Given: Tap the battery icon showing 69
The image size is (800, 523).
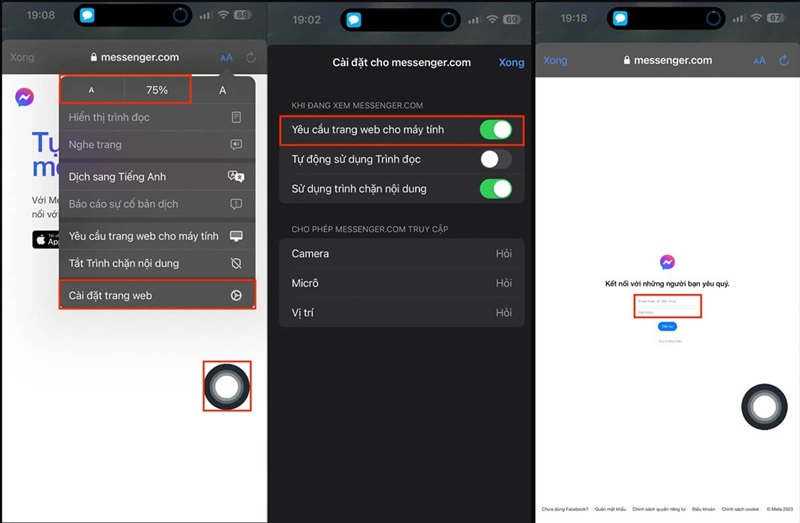Looking at the screenshot, I should point(511,19).
